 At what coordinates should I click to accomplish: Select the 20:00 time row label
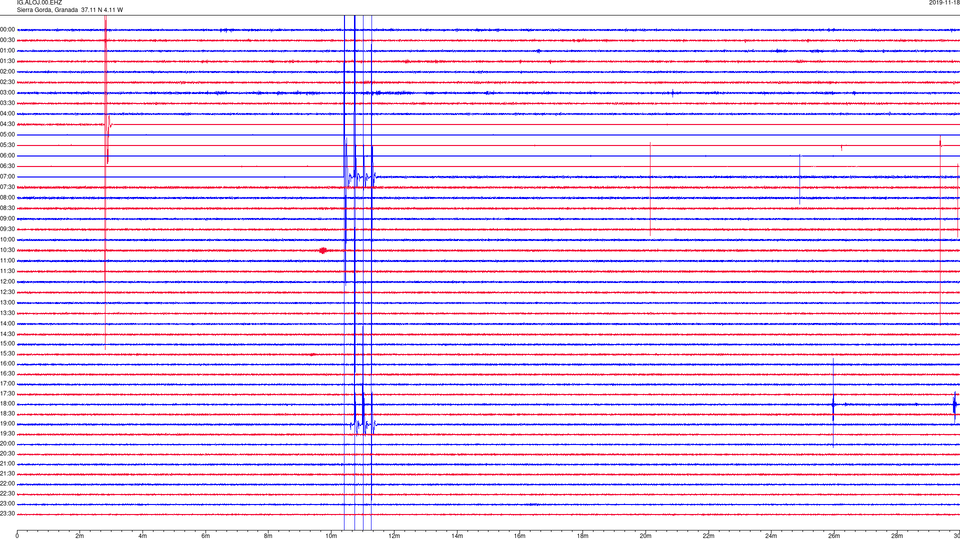tap(7, 444)
